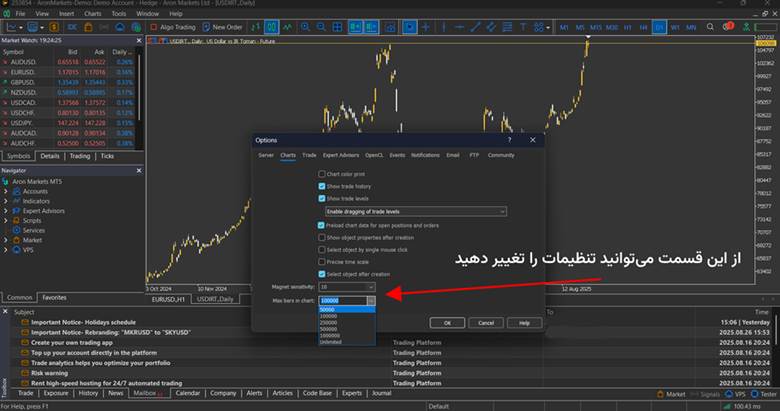Switch to Expert Advisors tab in Options
Viewport: 780px width, 411px height.
pyautogui.click(x=341, y=155)
